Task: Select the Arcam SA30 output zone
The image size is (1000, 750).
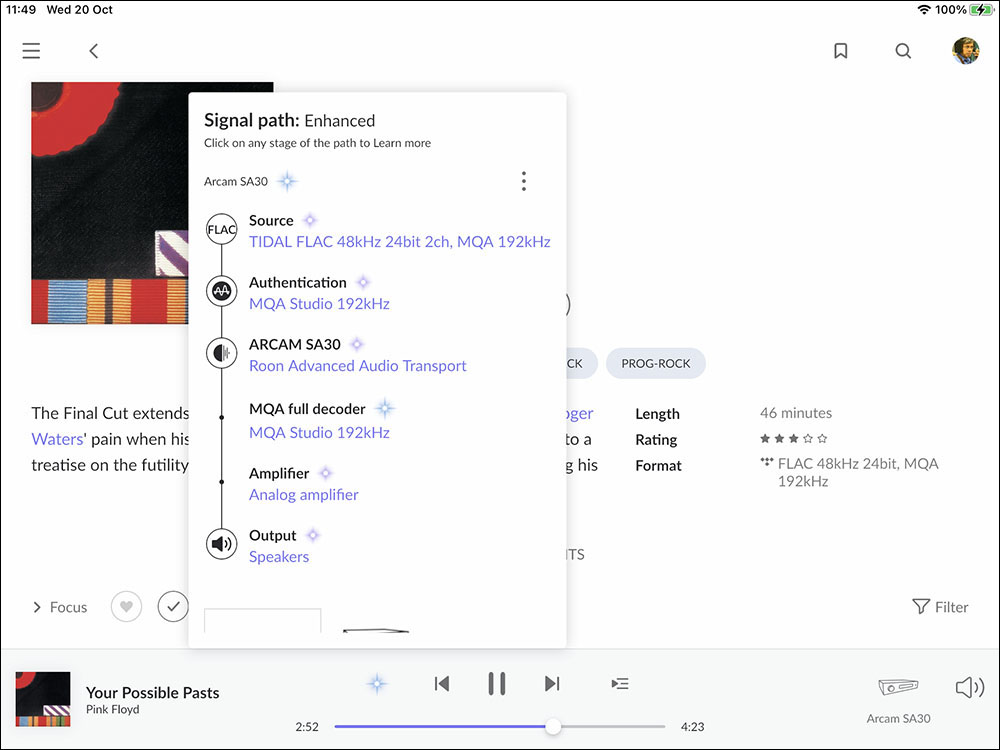Action: pyautogui.click(x=898, y=697)
